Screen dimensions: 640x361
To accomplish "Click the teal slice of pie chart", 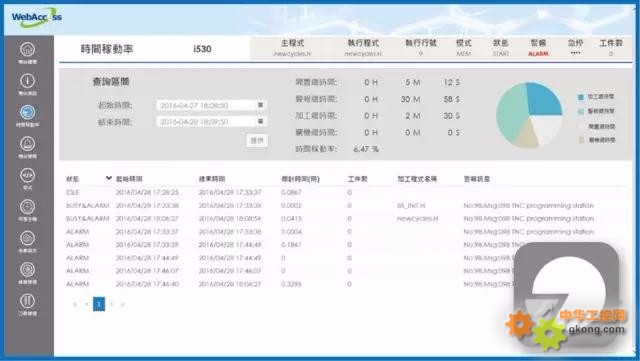I will (510, 112).
